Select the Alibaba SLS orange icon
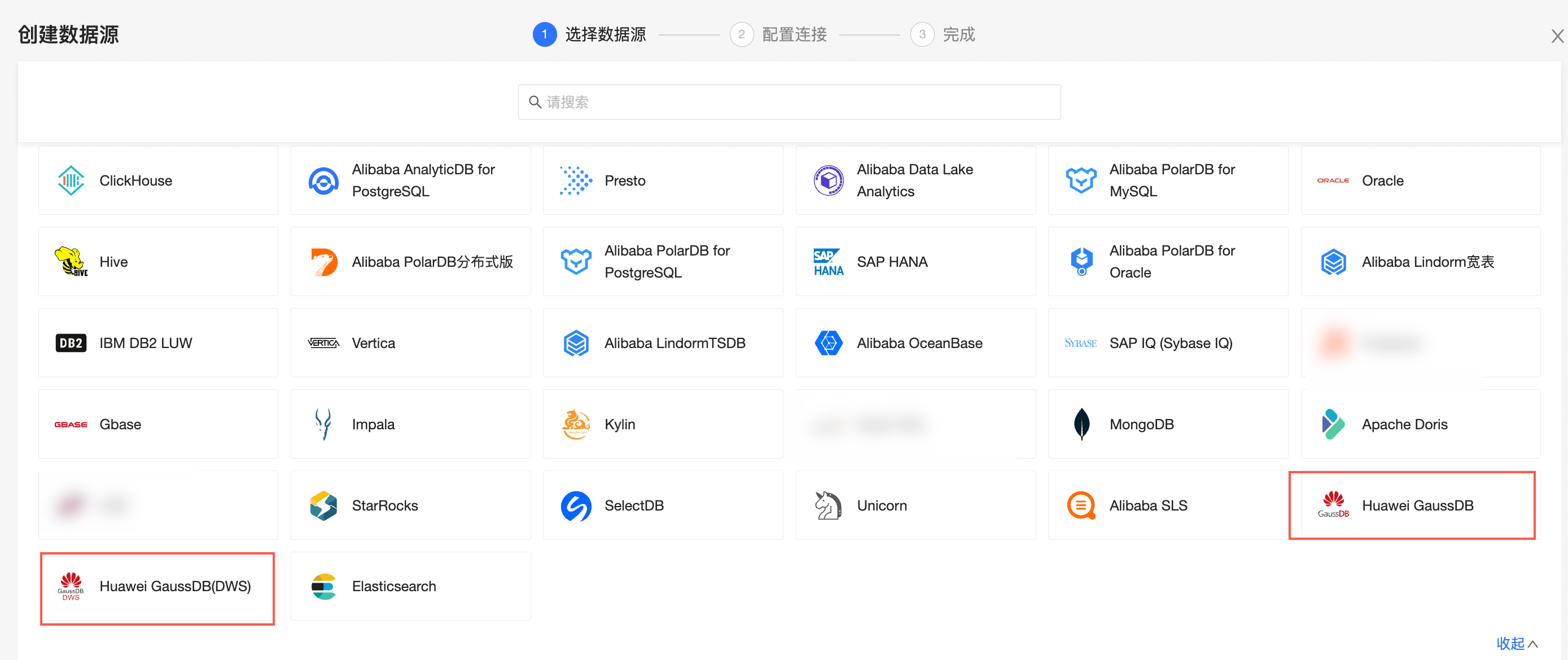The width and height of the screenshot is (1568, 660). tap(1081, 505)
